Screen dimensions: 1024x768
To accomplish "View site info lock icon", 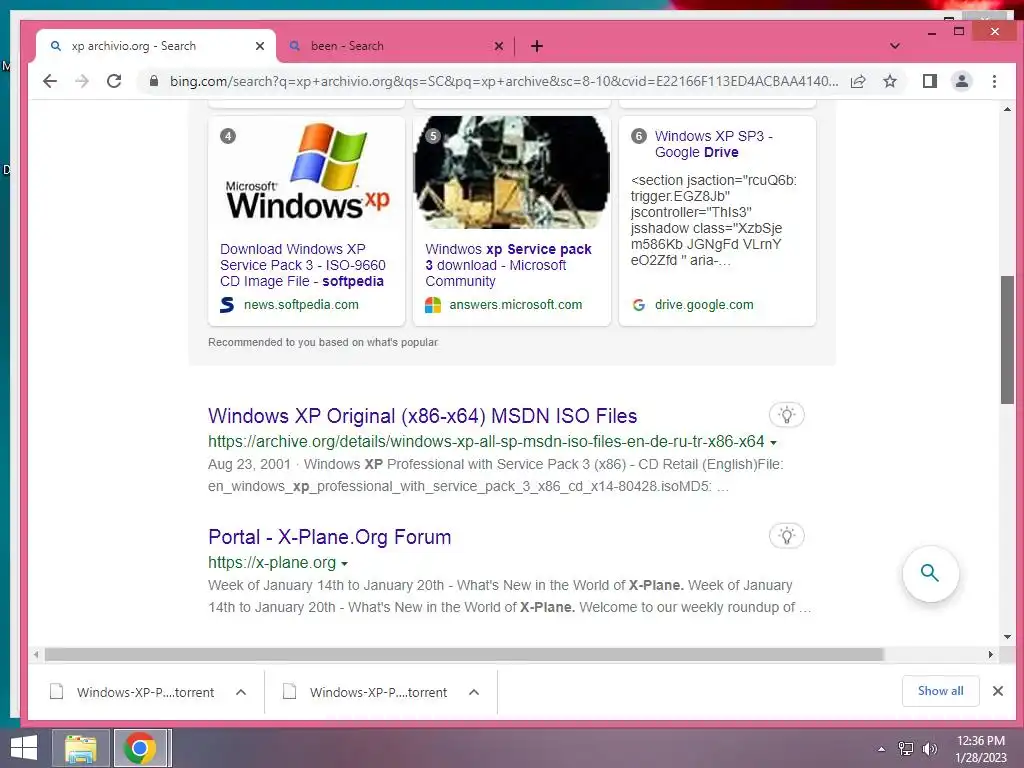I will coord(153,81).
